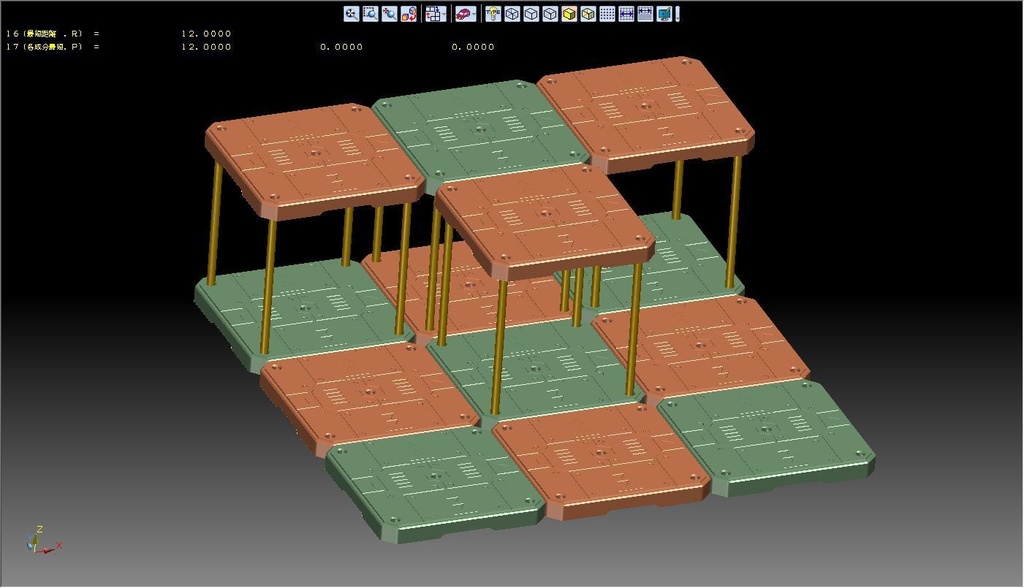
Task: Click the row 17 label ending with 'P) ='
Action: click(x=53, y=46)
